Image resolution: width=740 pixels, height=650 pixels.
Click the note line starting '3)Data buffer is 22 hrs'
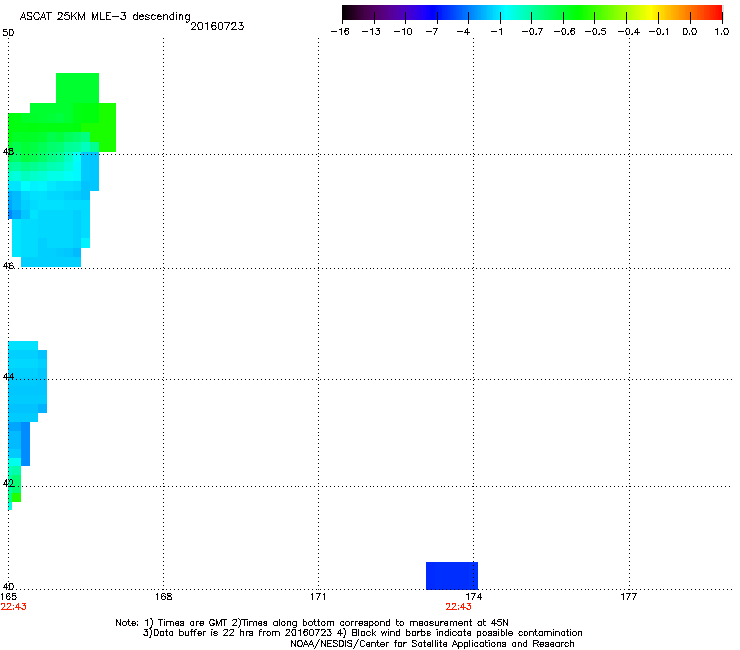[x=362, y=633]
